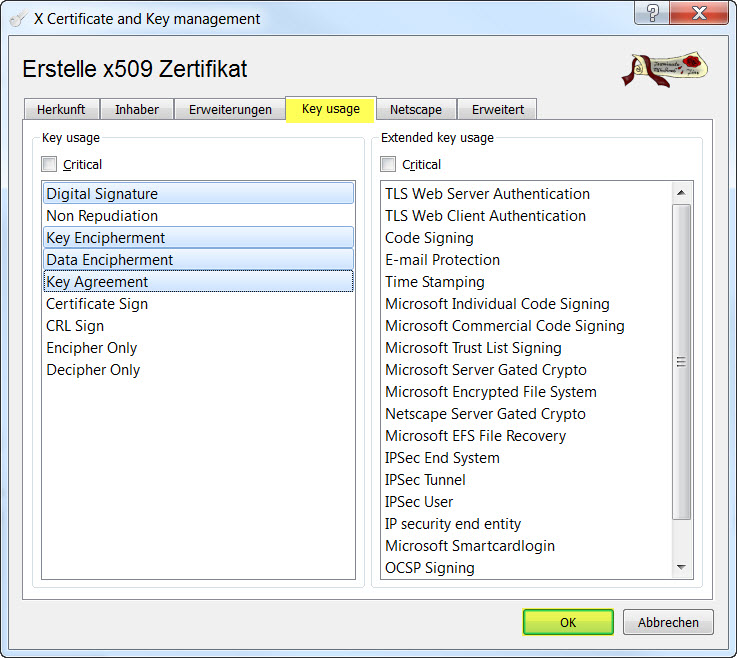Click the help question mark button
The height and width of the screenshot is (658, 737).
pos(653,13)
